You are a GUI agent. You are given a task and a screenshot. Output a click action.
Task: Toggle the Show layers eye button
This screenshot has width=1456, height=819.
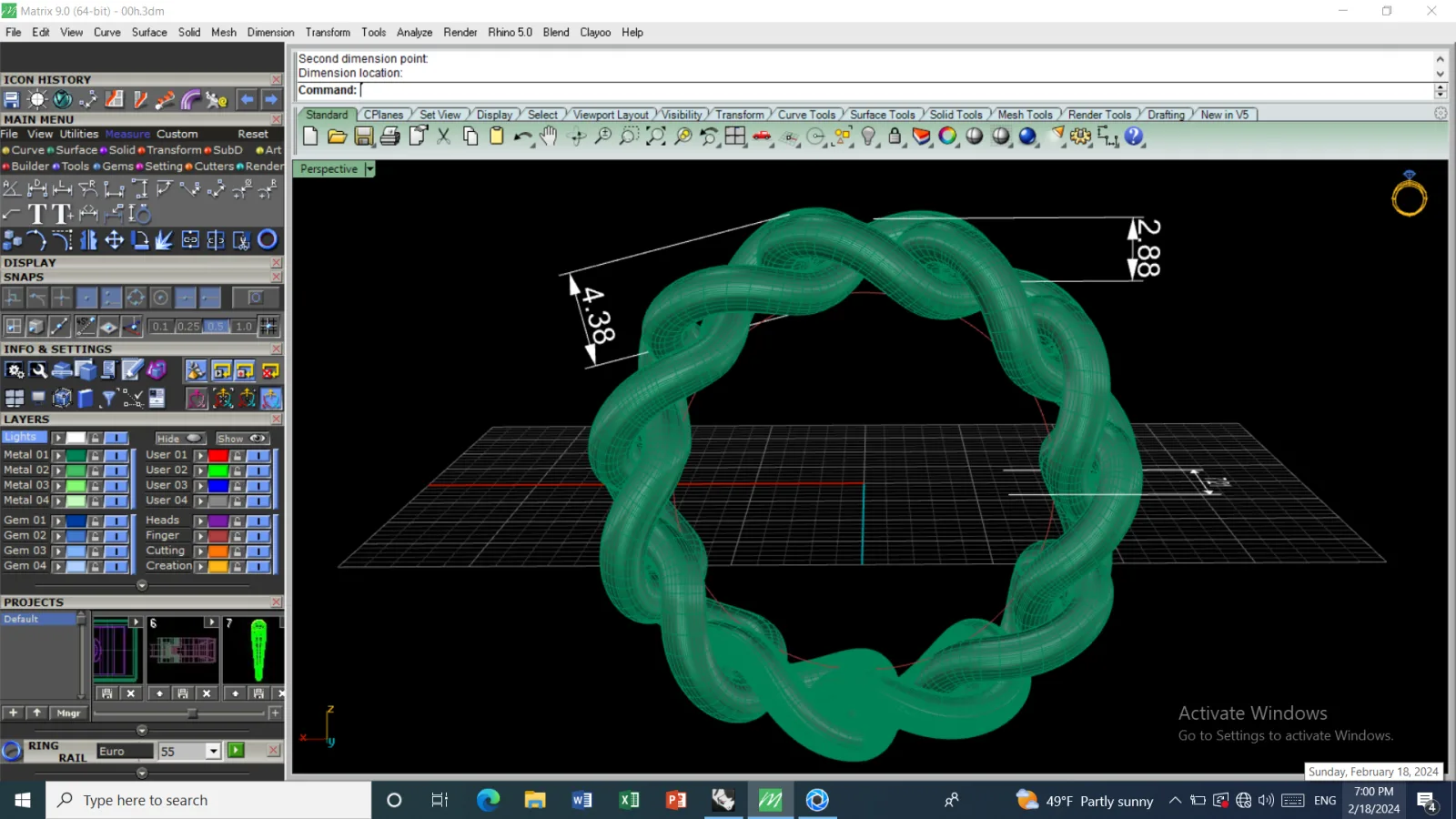[242, 439]
